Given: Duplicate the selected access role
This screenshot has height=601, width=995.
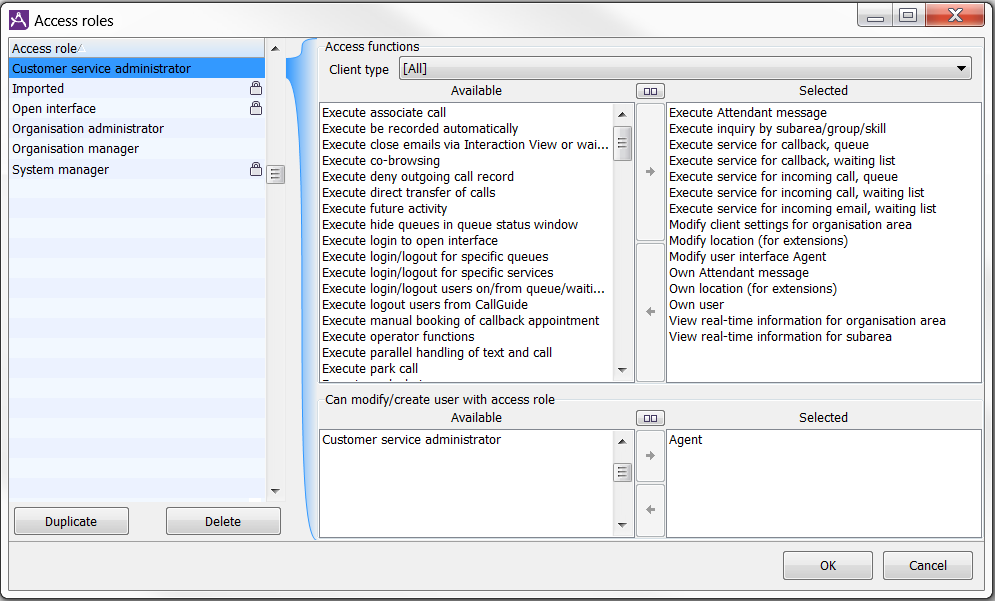Looking at the screenshot, I should click(x=71, y=521).
